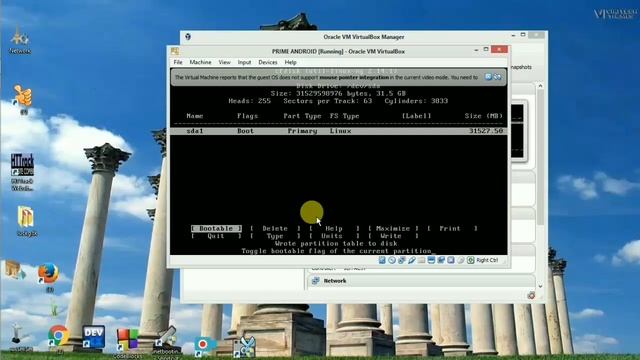Click the network adapter status icon

[x=402, y=260]
